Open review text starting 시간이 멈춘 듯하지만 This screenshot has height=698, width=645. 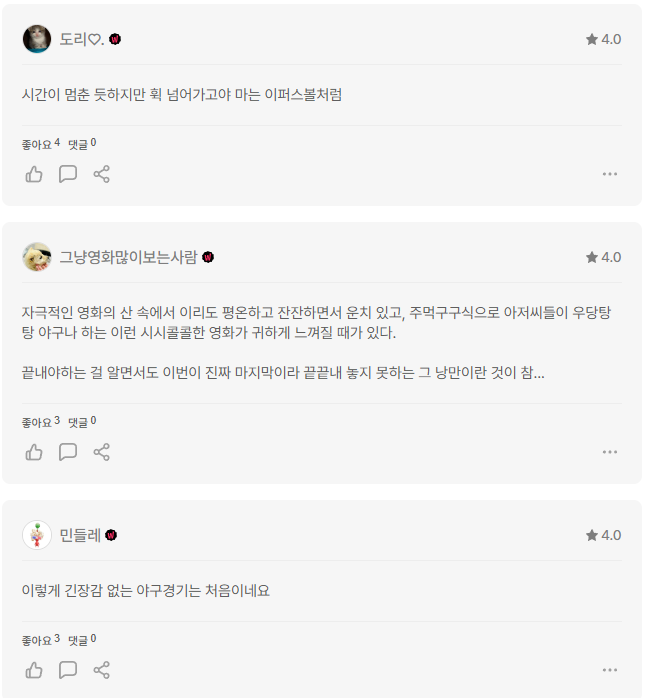tap(182, 95)
